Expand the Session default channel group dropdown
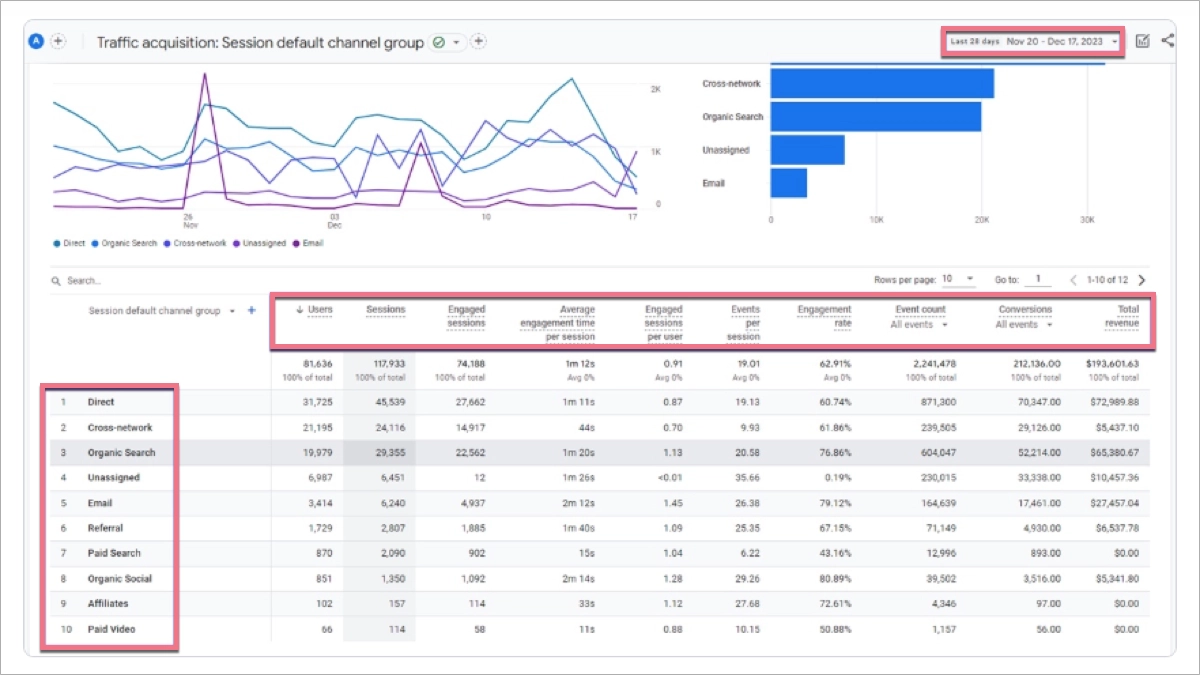 233,310
